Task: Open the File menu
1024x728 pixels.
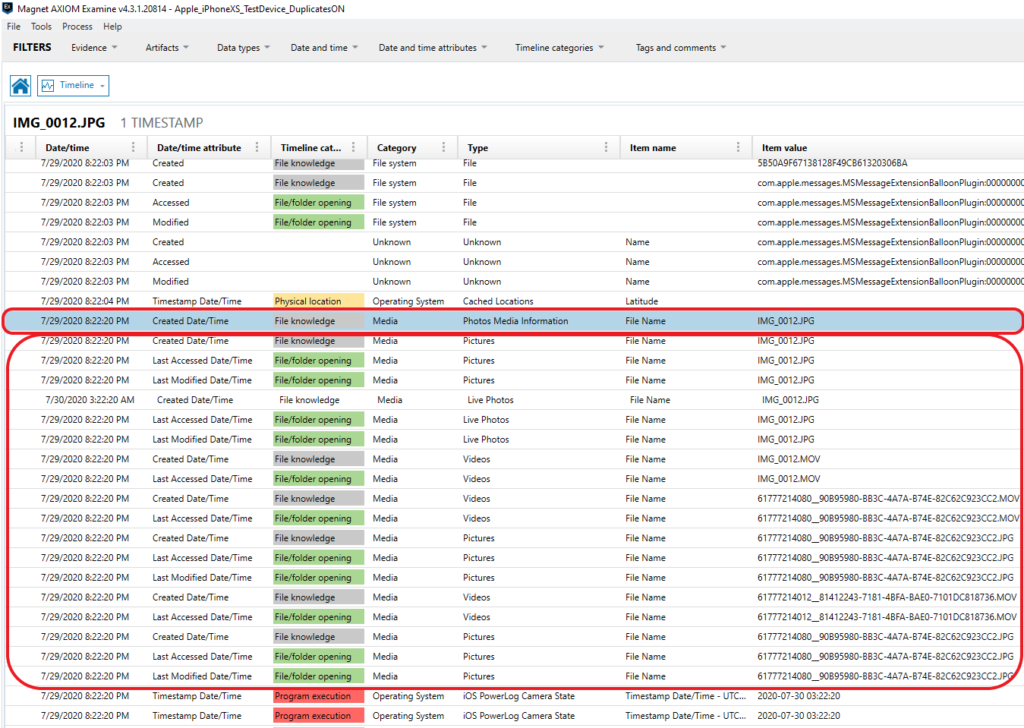Action: coord(14,27)
